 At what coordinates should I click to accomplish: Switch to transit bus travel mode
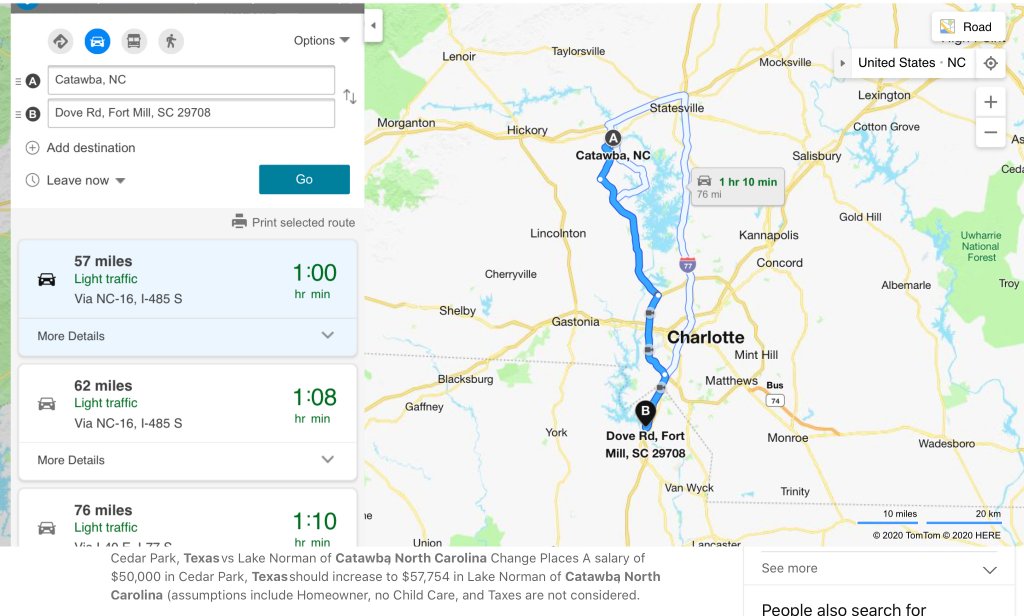133,41
